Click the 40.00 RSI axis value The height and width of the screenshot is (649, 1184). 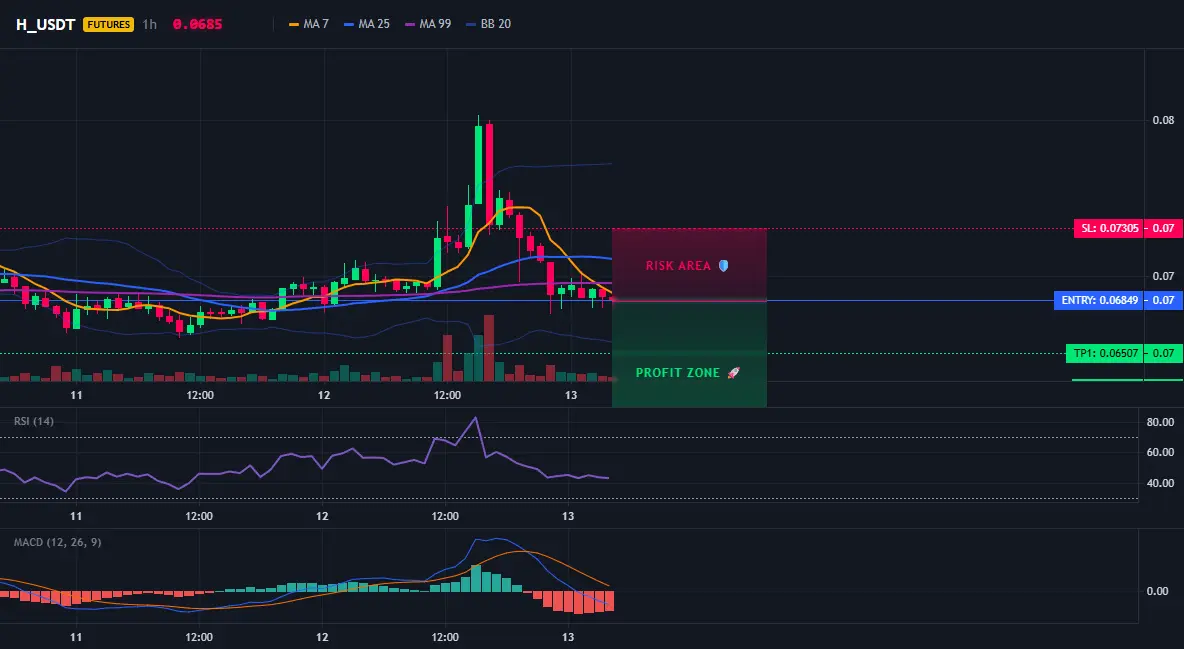click(x=1161, y=484)
